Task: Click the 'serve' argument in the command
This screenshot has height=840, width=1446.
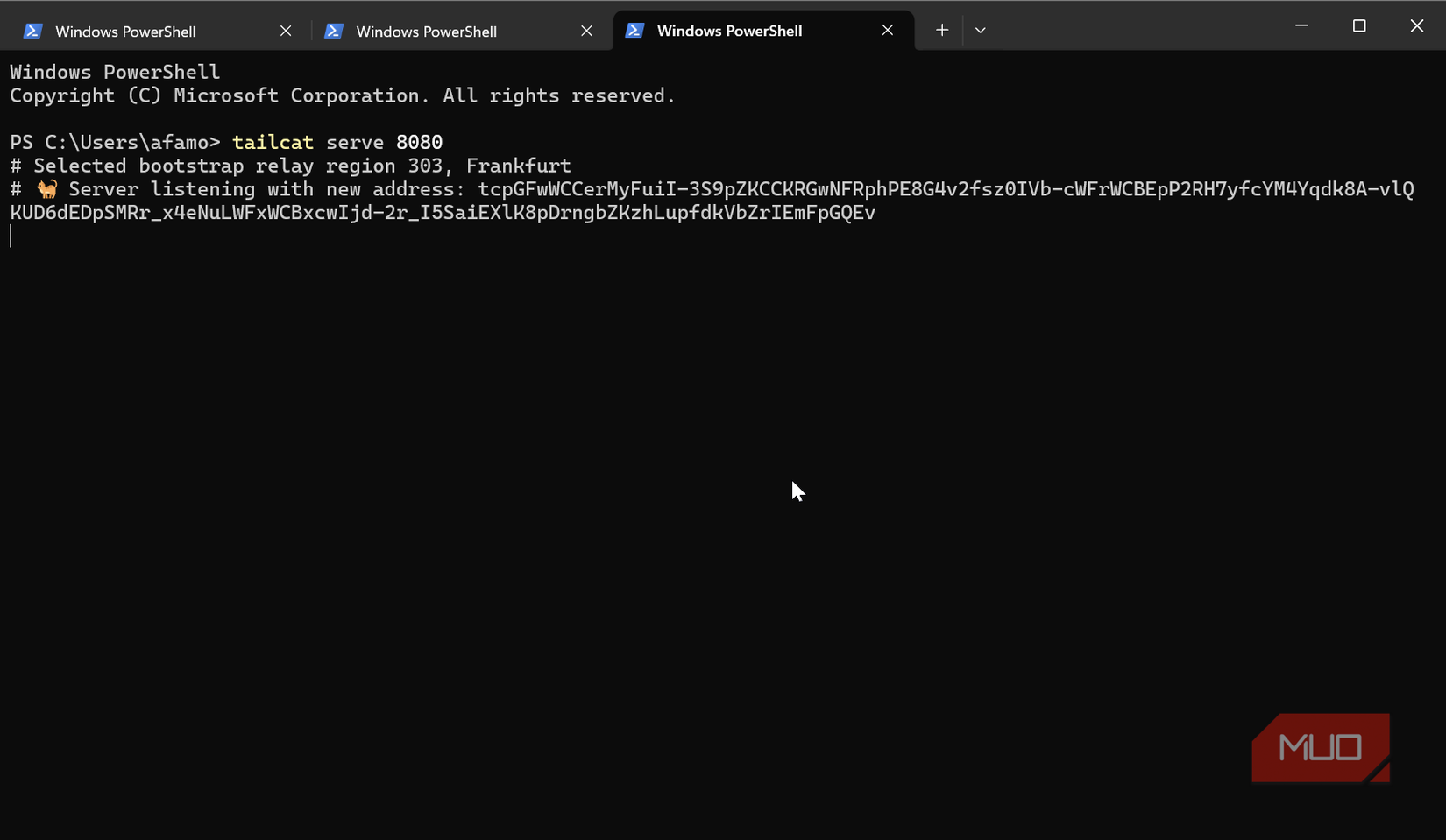Action: pyautogui.click(x=355, y=142)
